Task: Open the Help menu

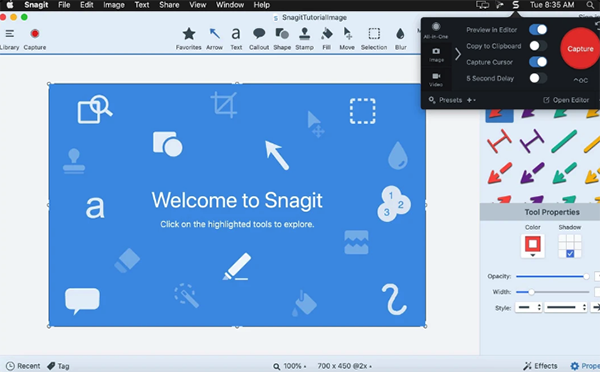Action: click(x=262, y=5)
